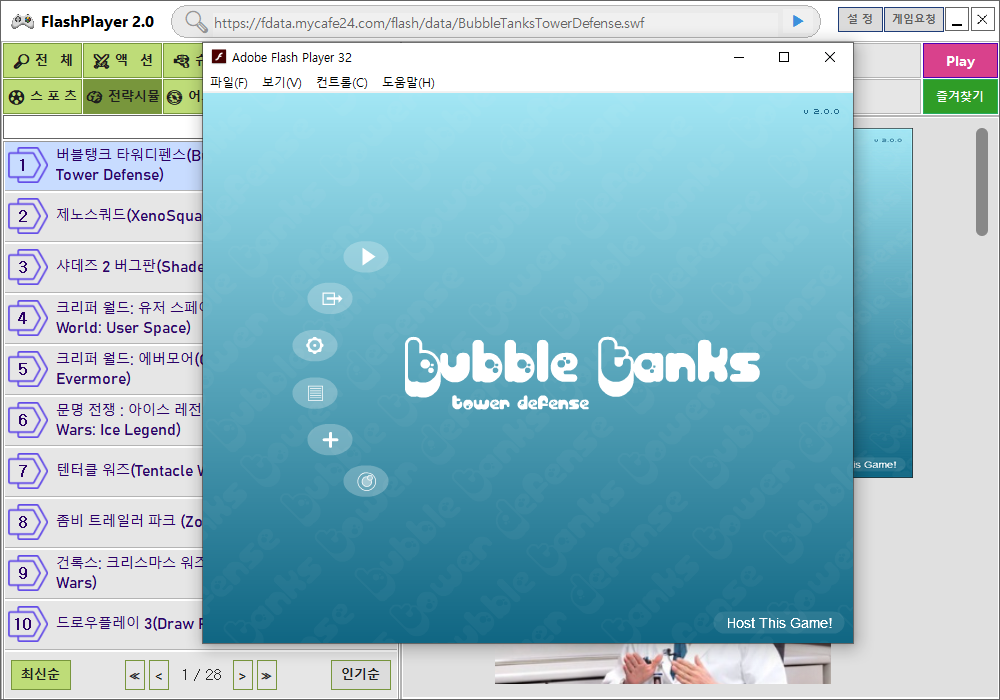Image resolution: width=1000 pixels, height=700 pixels.
Task: Select the 전체 category tab
Action: pyautogui.click(x=43, y=61)
